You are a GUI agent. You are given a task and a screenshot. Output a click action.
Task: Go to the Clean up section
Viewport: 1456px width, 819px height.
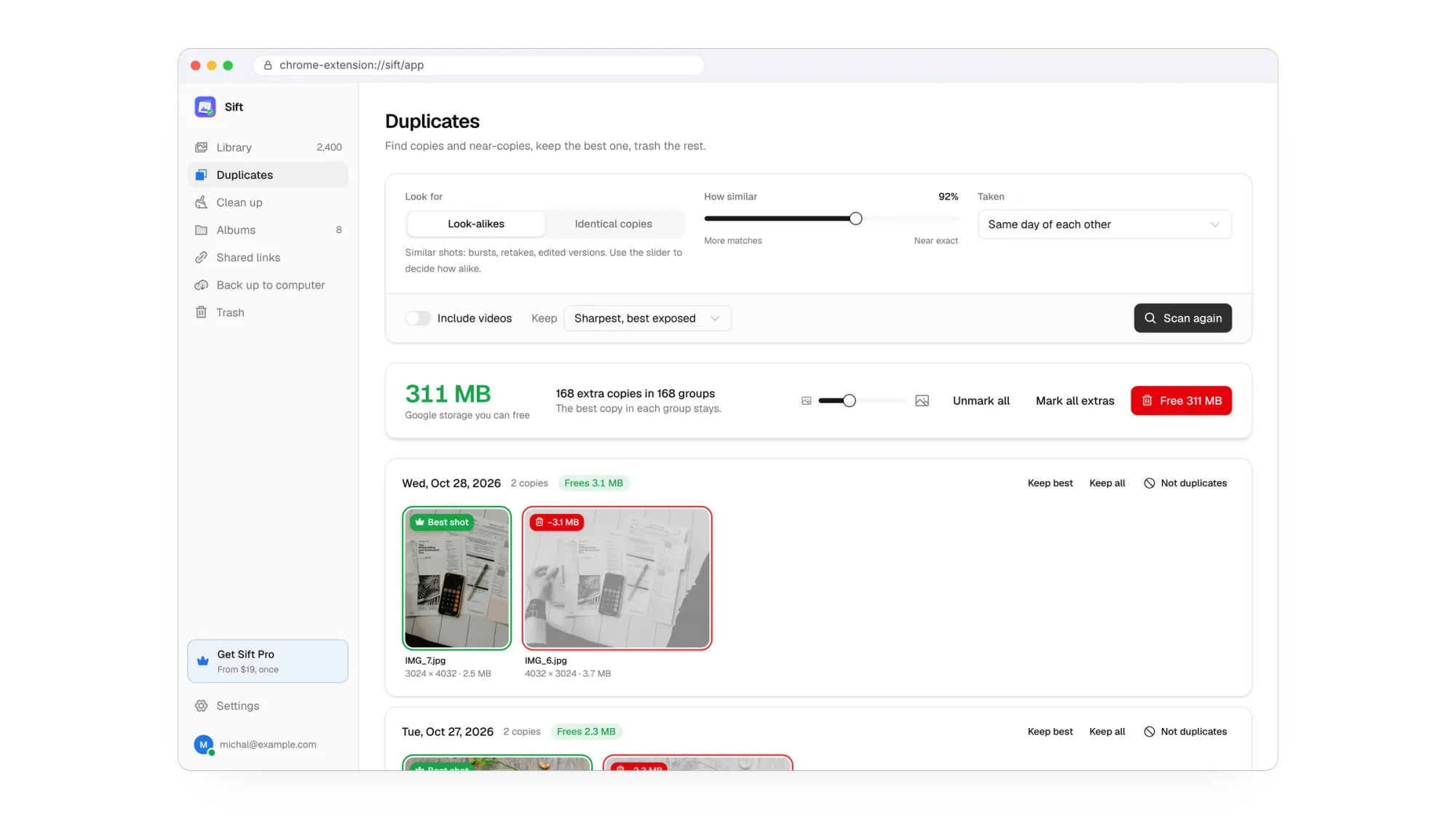(x=268, y=202)
